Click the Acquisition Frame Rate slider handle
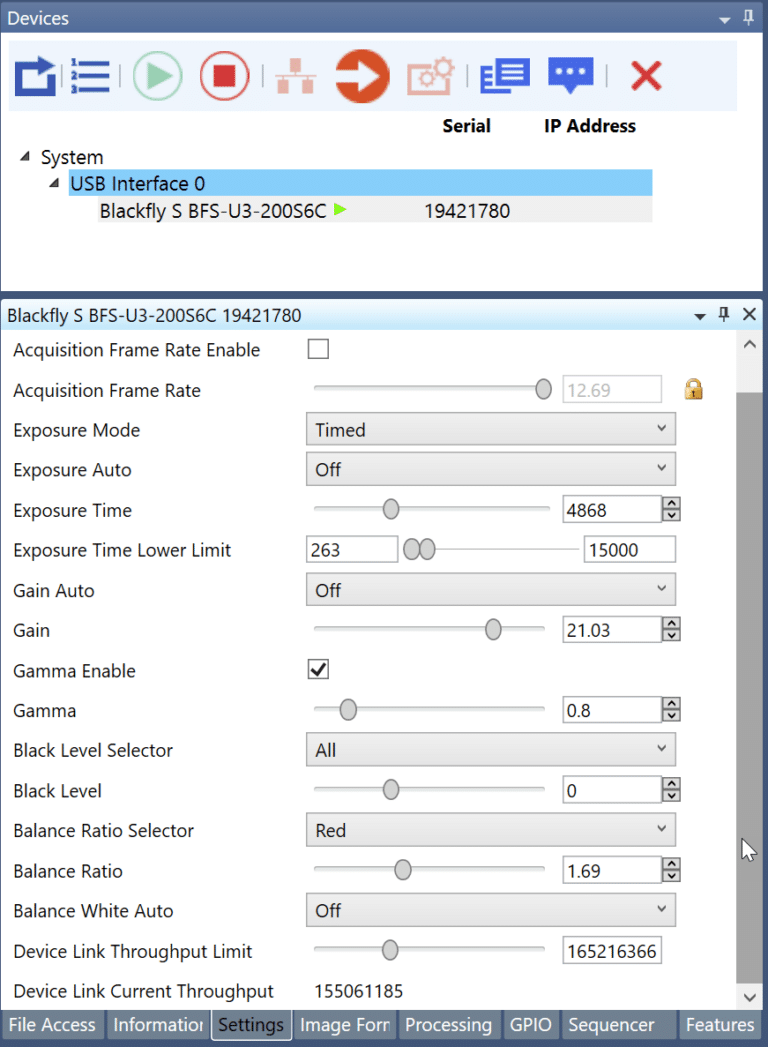The height and width of the screenshot is (1047, 768). pyautogui.click(x=544, y=389)
